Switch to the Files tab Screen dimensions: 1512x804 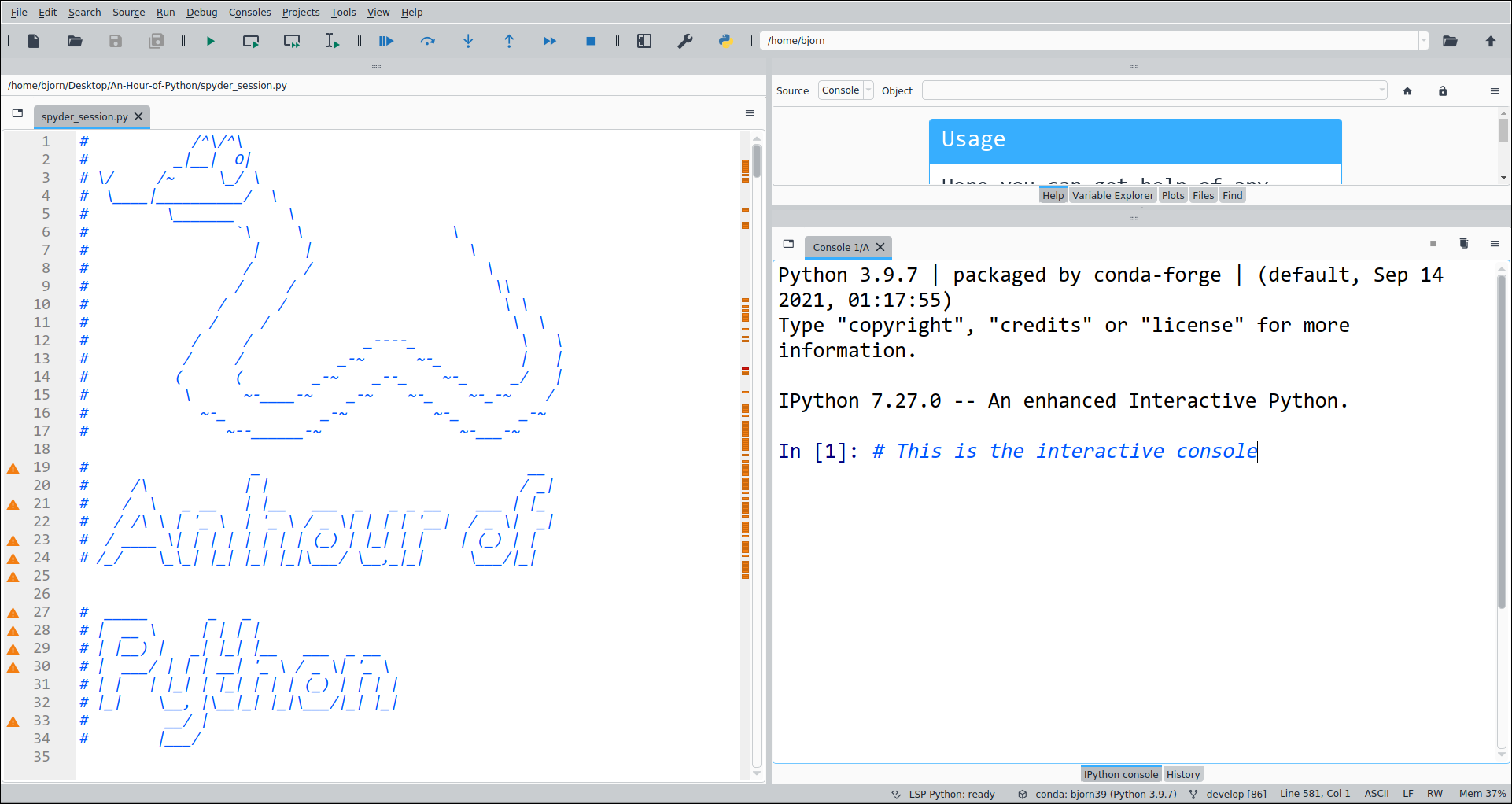(x=1203, y=195)
